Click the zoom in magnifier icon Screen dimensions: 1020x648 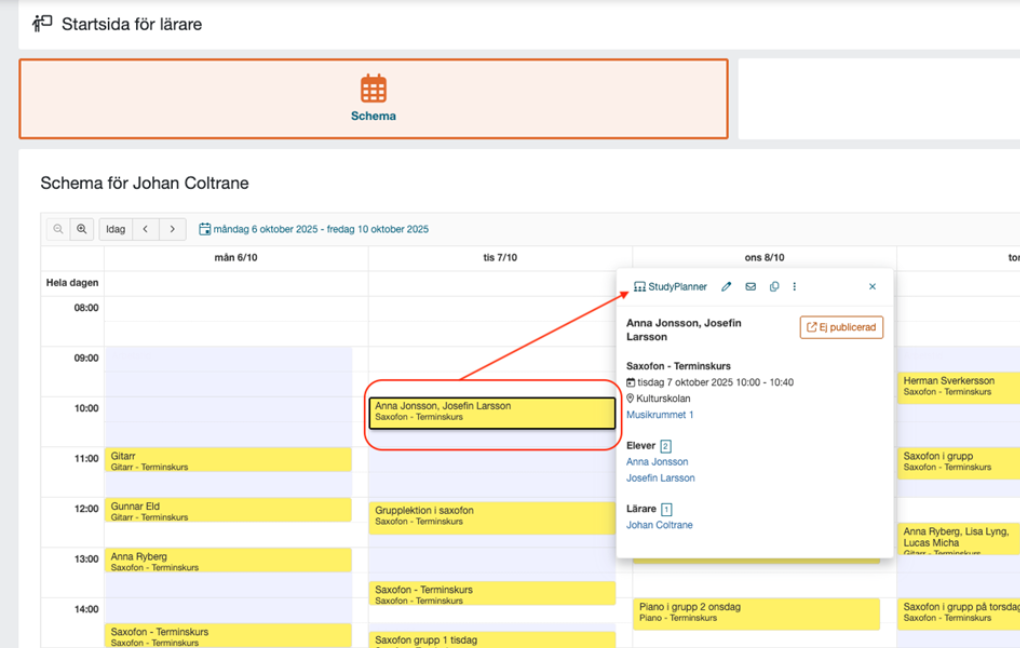(x=81, y=229)
